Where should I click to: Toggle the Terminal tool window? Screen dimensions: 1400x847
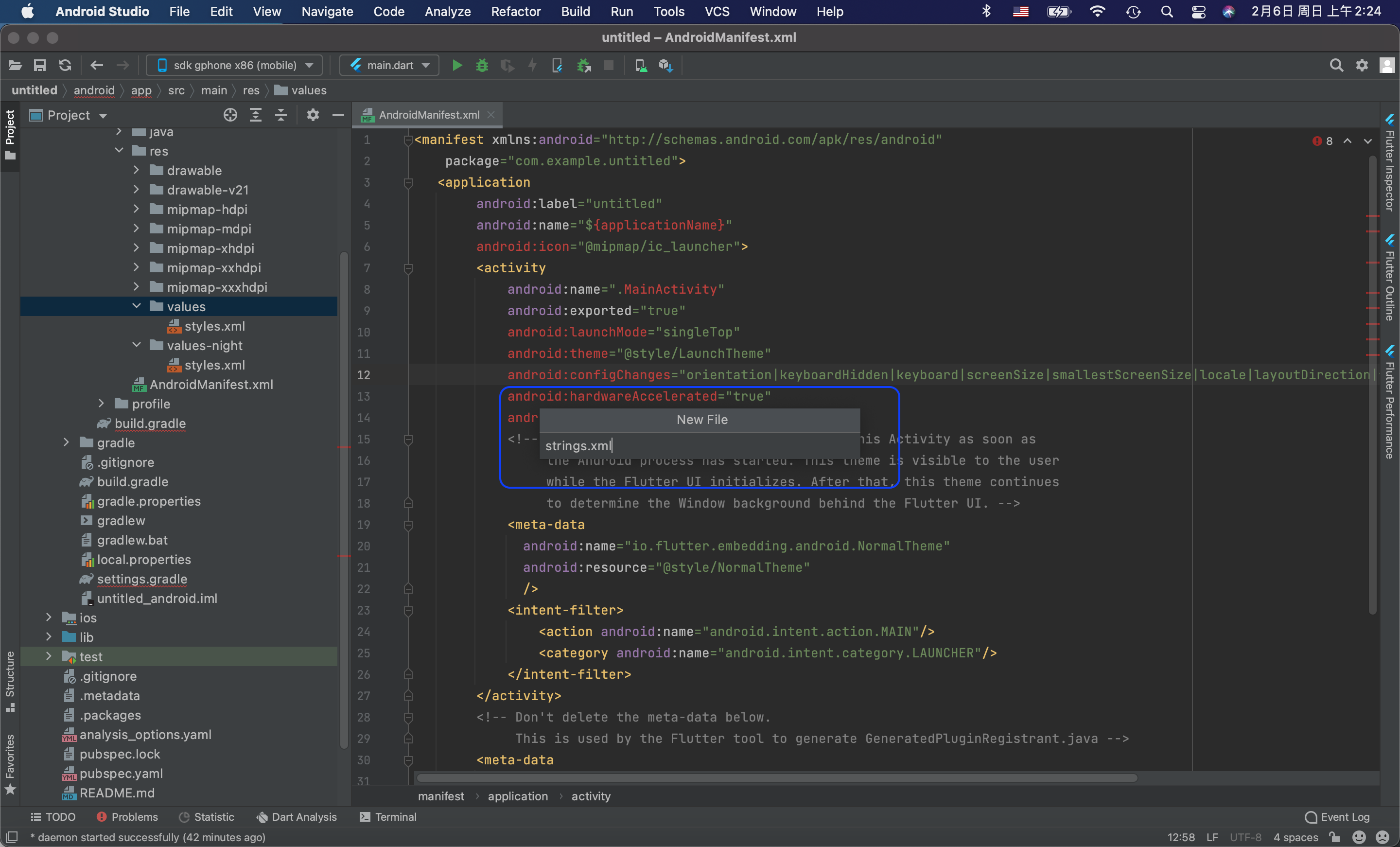(388, 817)
